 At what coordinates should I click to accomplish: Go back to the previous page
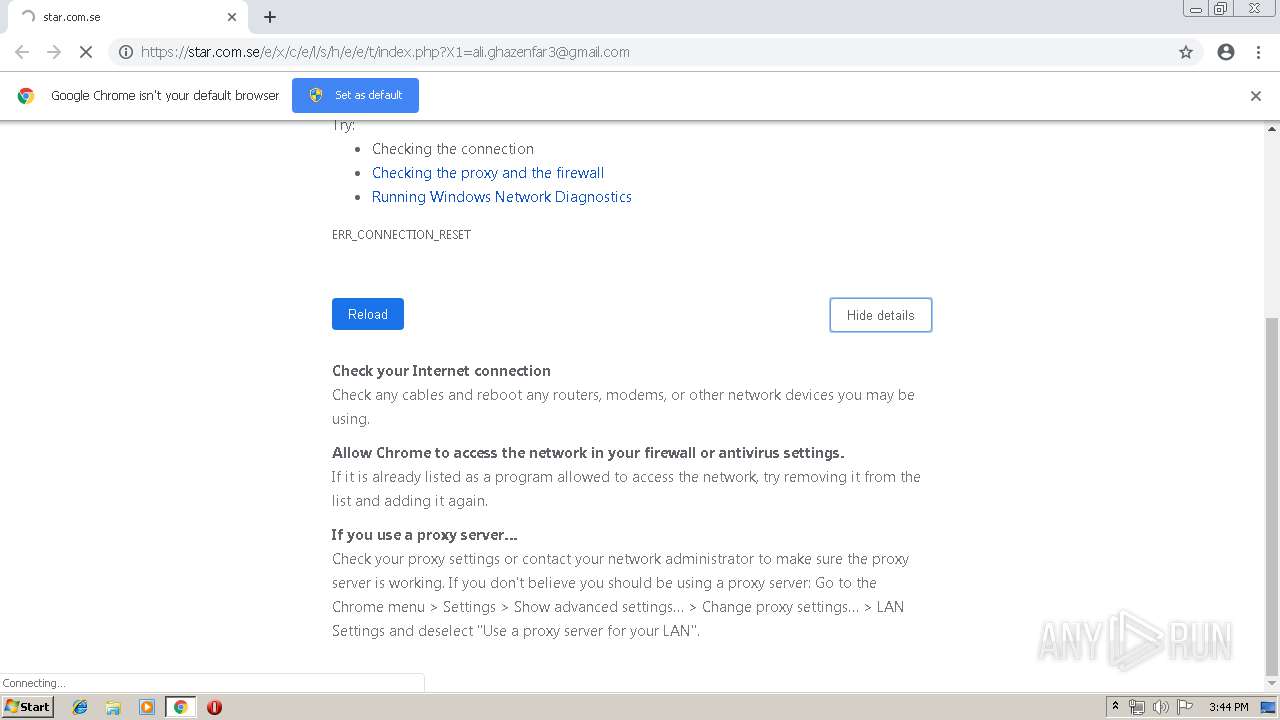coord(22,52)
